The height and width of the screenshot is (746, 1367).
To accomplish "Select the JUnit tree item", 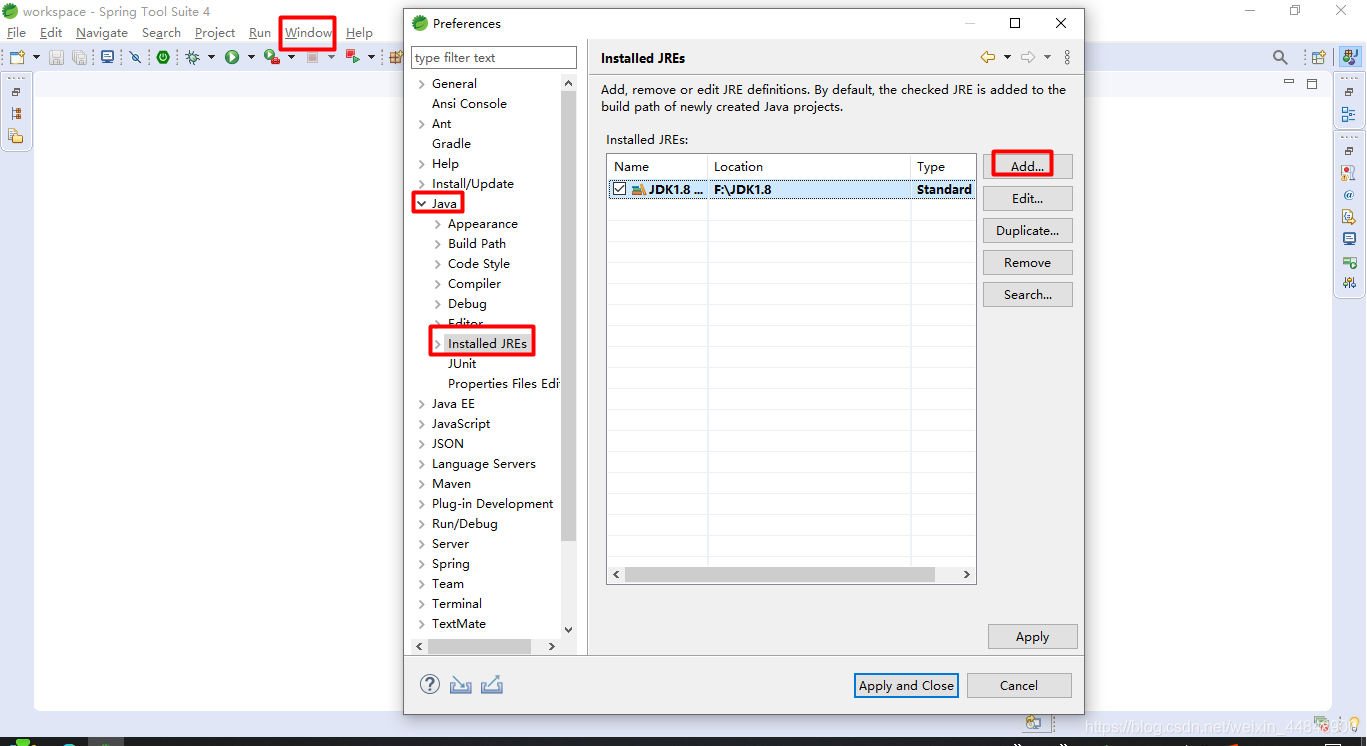I will tap(462, 364).
